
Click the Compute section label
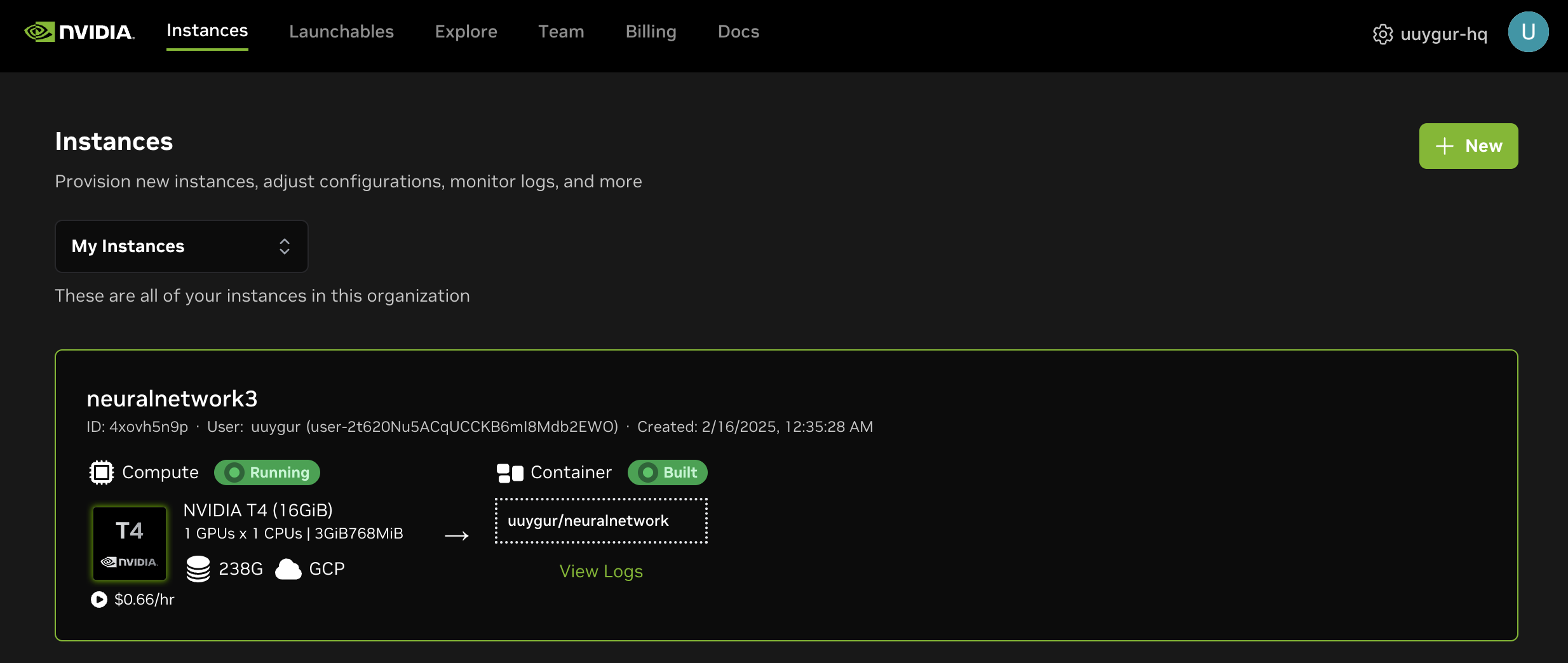160,472
